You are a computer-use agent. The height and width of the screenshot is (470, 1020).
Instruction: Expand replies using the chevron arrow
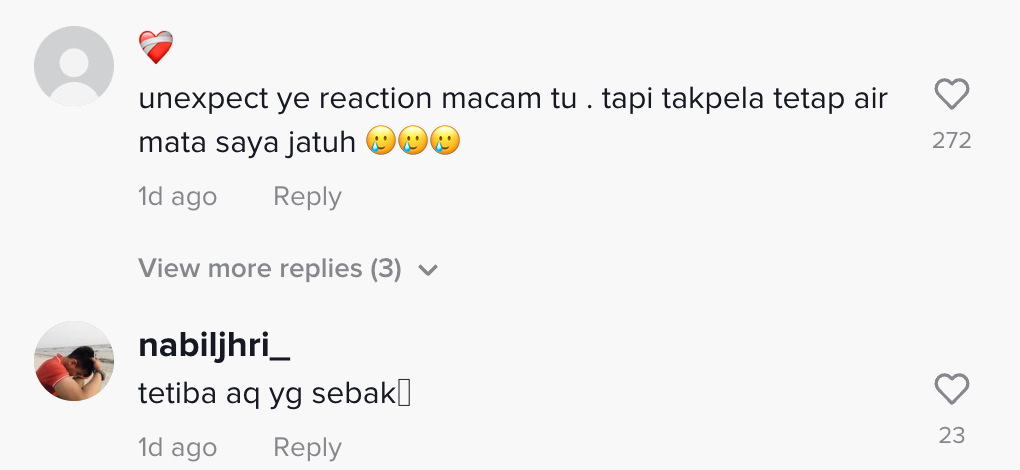click(x=428, y=270)
